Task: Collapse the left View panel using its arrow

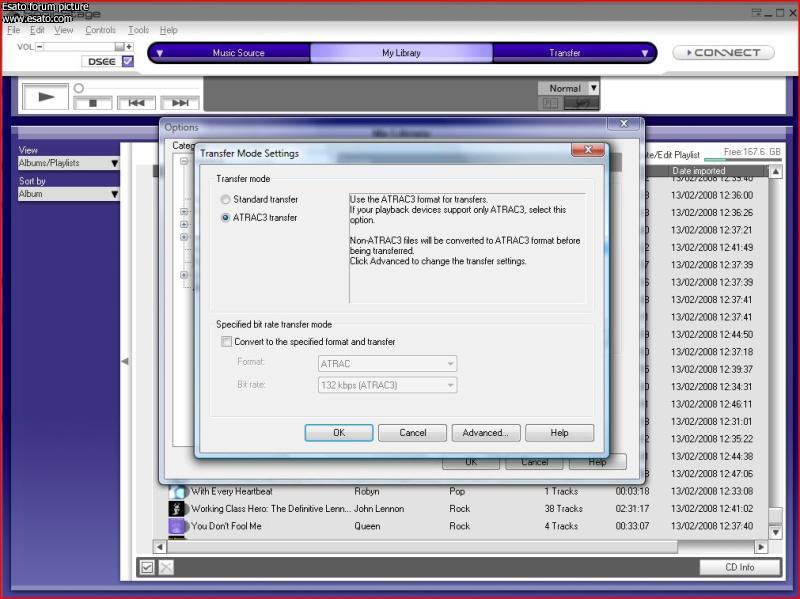Action: click(x=125, y=361)
